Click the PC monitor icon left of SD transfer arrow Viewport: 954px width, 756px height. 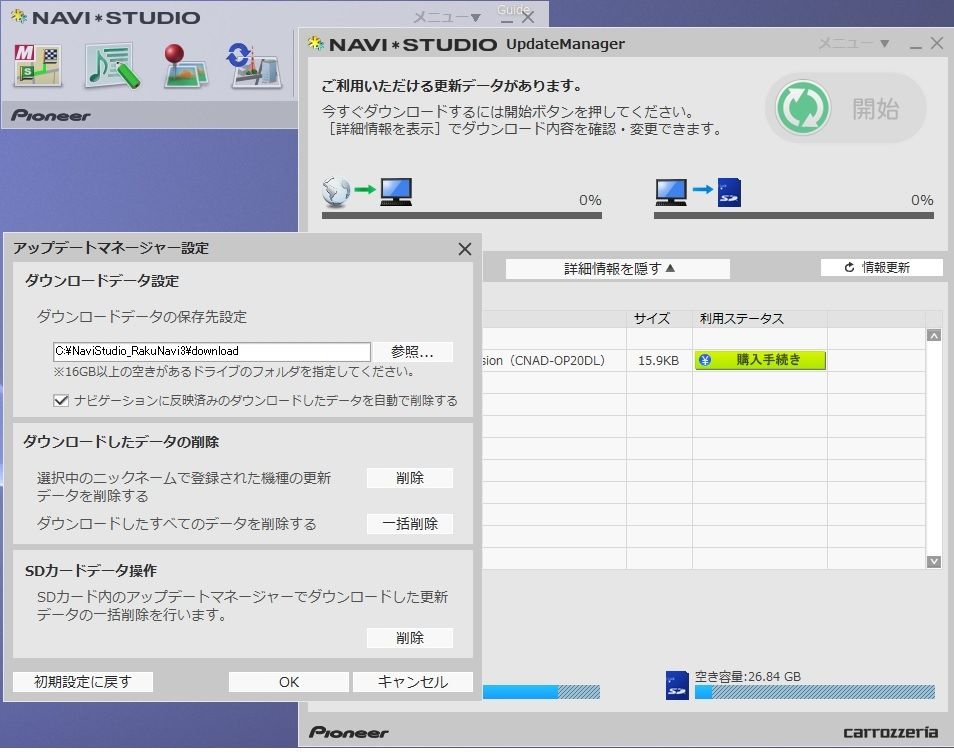pyautogui.click(x=671, y=192)
